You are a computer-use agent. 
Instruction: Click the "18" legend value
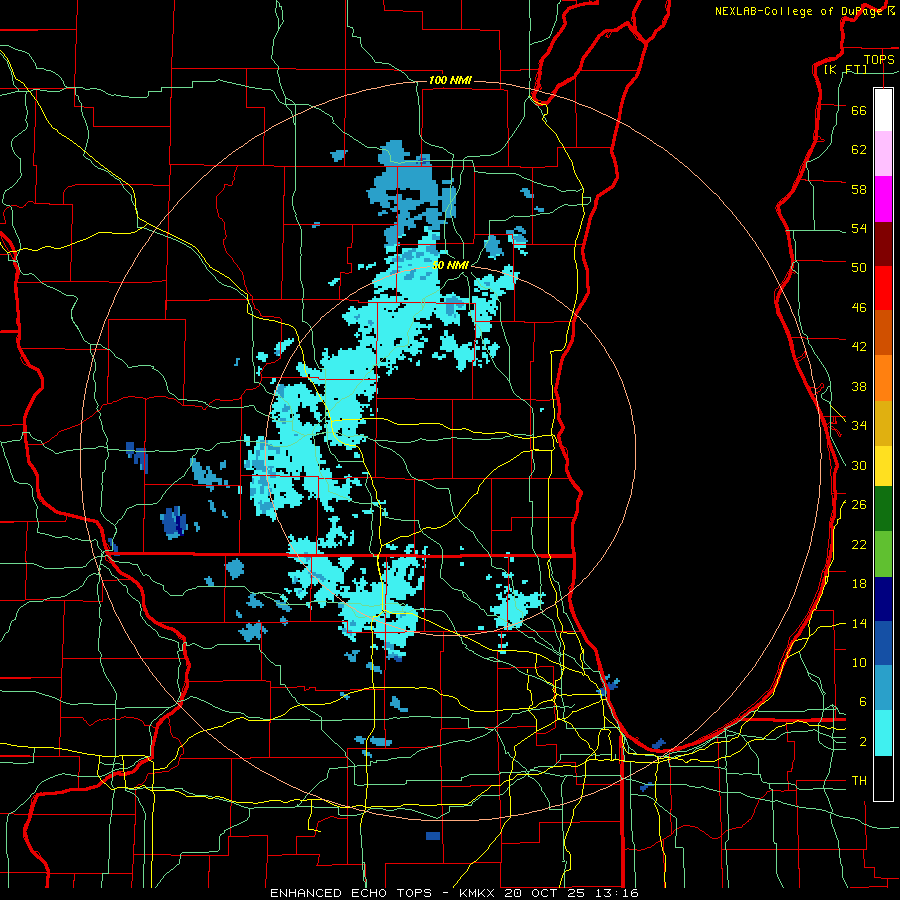click(859, 584)
